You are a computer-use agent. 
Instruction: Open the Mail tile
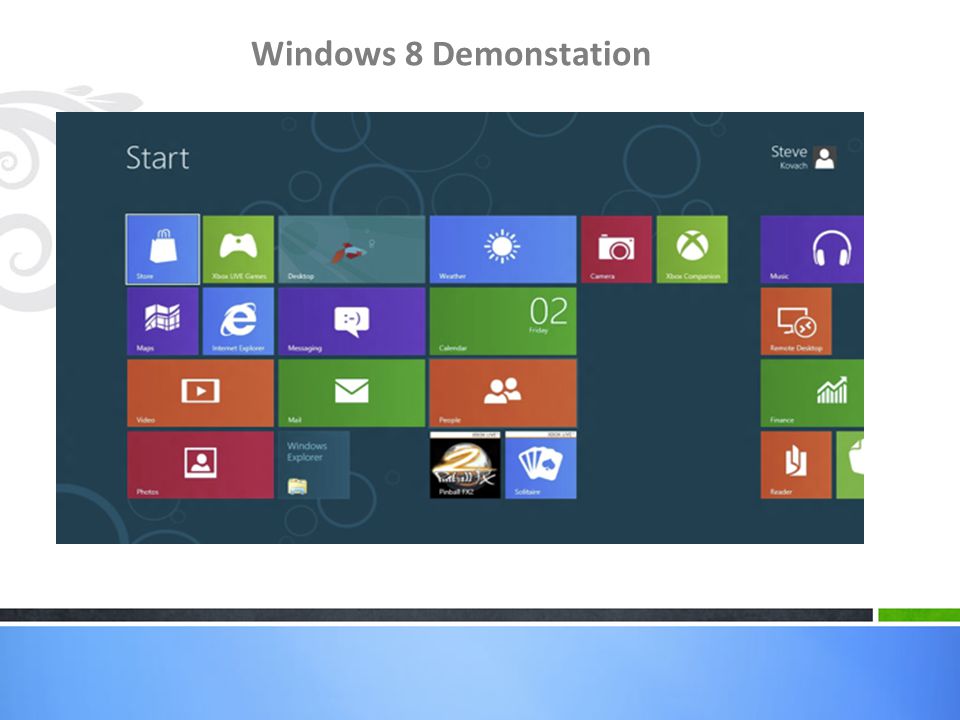click(x=351, y=393)
